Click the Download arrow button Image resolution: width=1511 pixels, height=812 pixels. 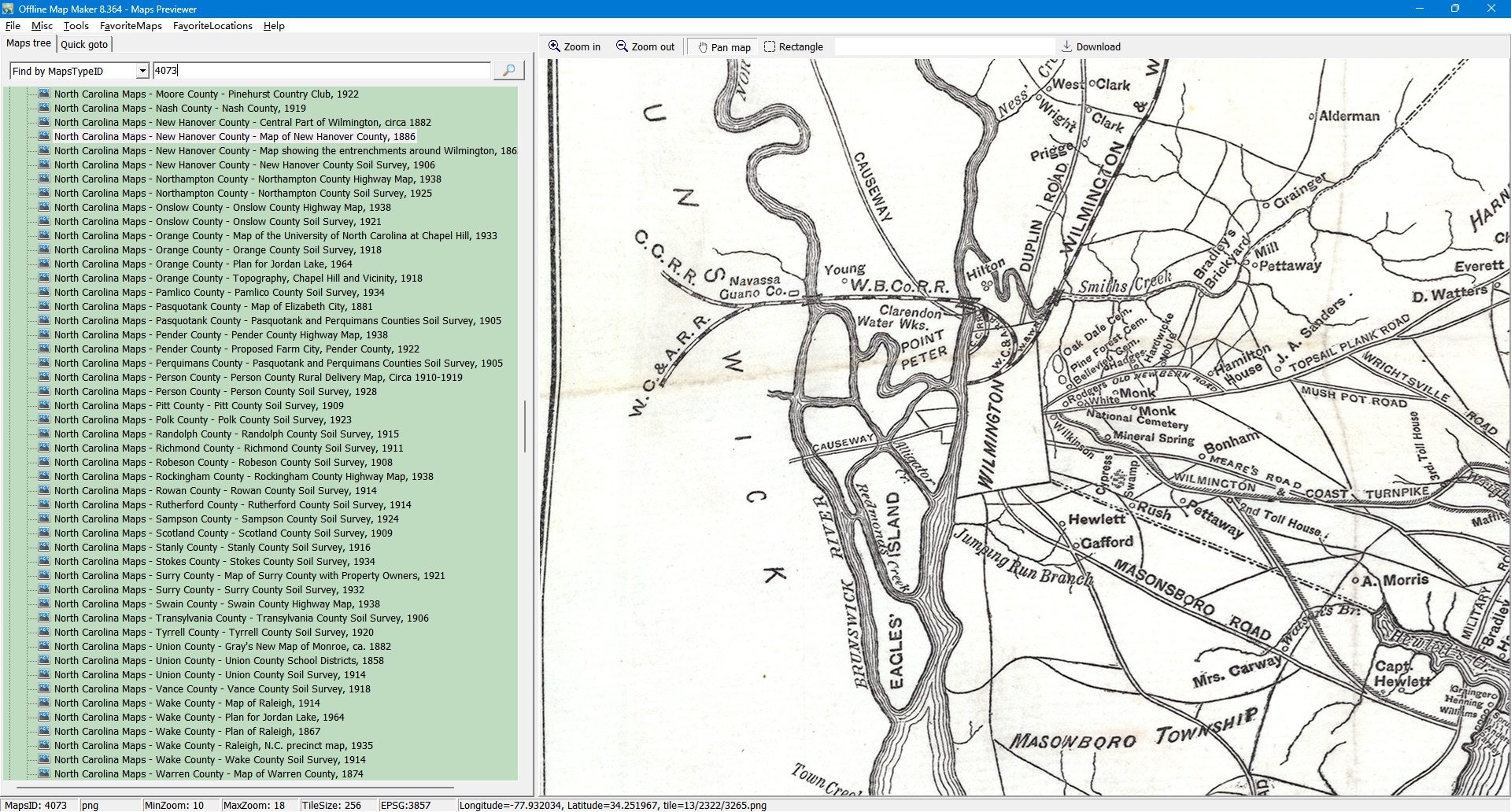[x=1090, y=46]
